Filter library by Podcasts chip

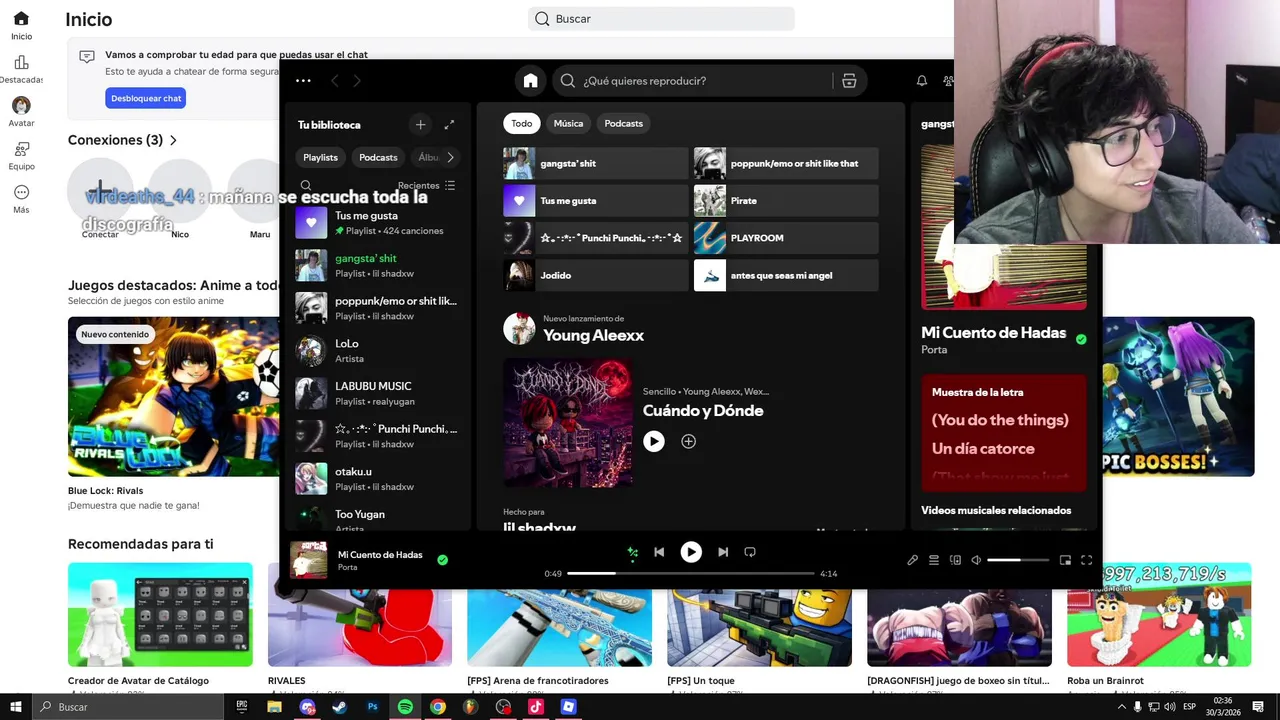click(378, 157)
